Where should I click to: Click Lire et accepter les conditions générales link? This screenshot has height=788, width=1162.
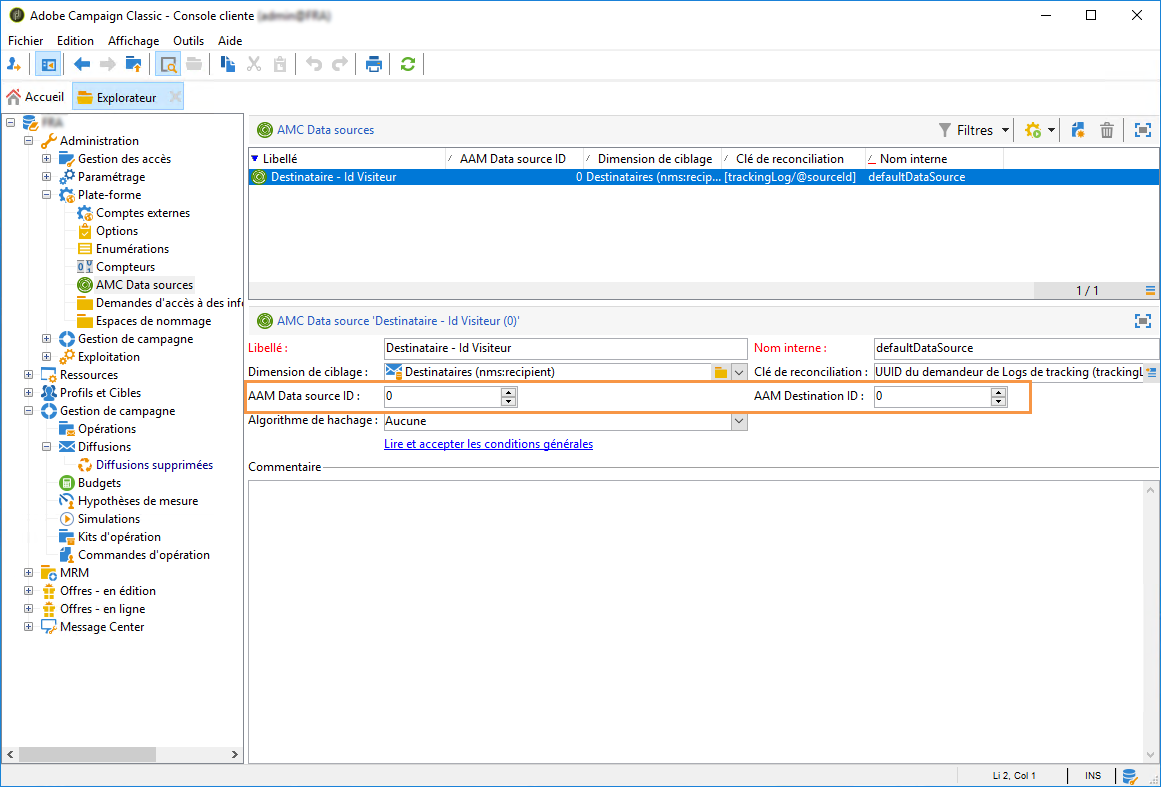488,444
